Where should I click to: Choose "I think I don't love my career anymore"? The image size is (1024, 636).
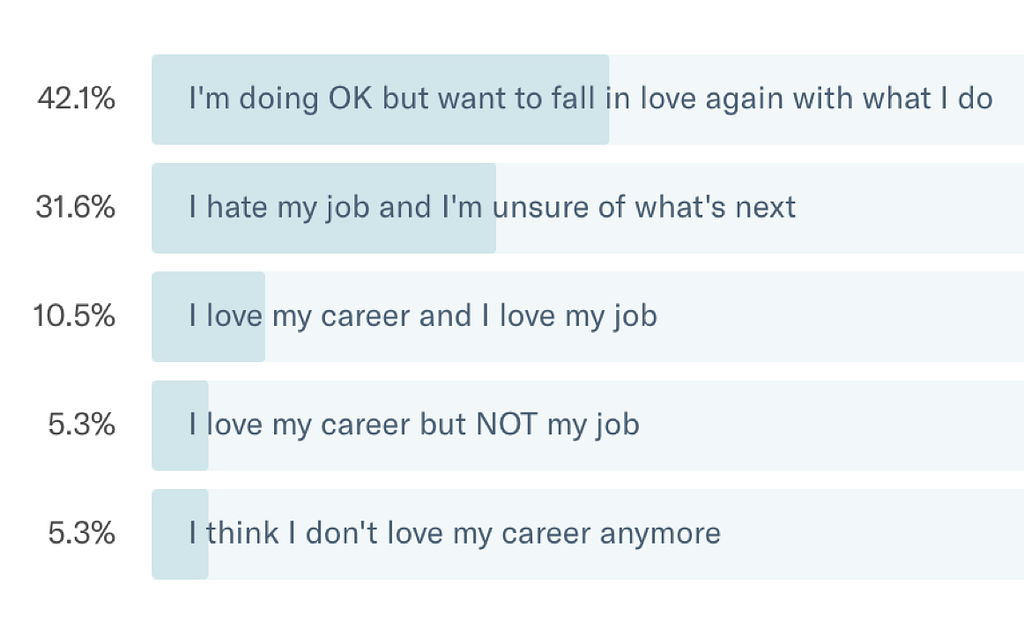coord(455,533)
